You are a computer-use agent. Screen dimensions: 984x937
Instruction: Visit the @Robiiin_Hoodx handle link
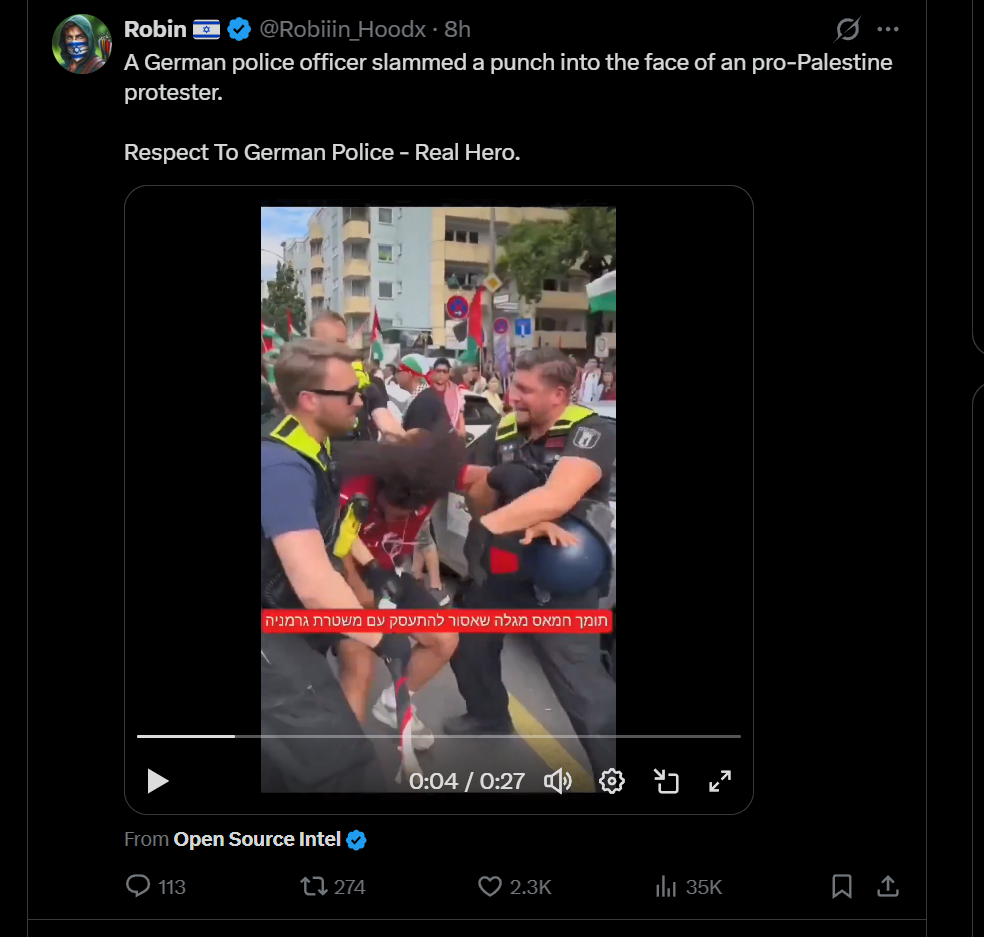coord(343,29)
